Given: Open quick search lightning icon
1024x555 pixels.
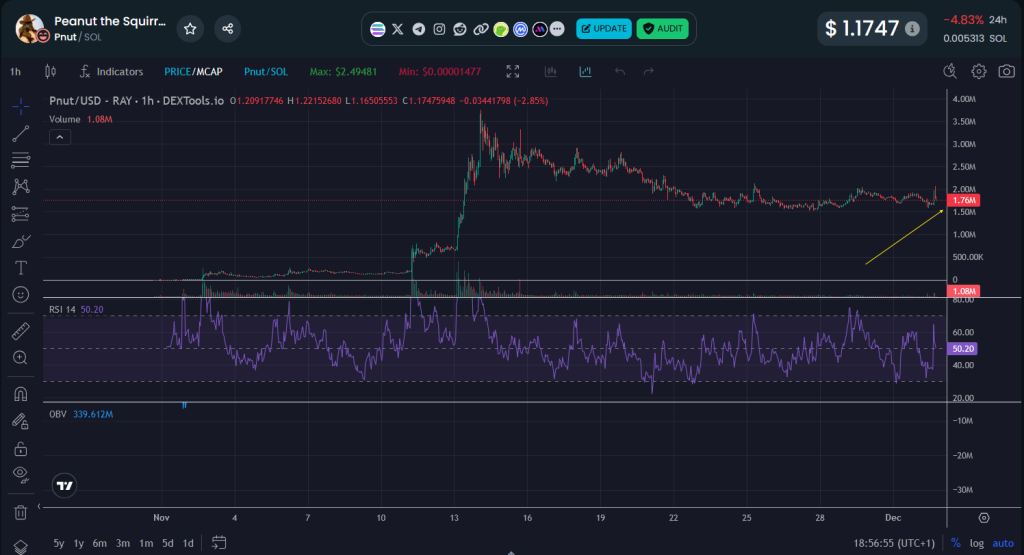Looking at the screenshot, I should tap(950, 72).
